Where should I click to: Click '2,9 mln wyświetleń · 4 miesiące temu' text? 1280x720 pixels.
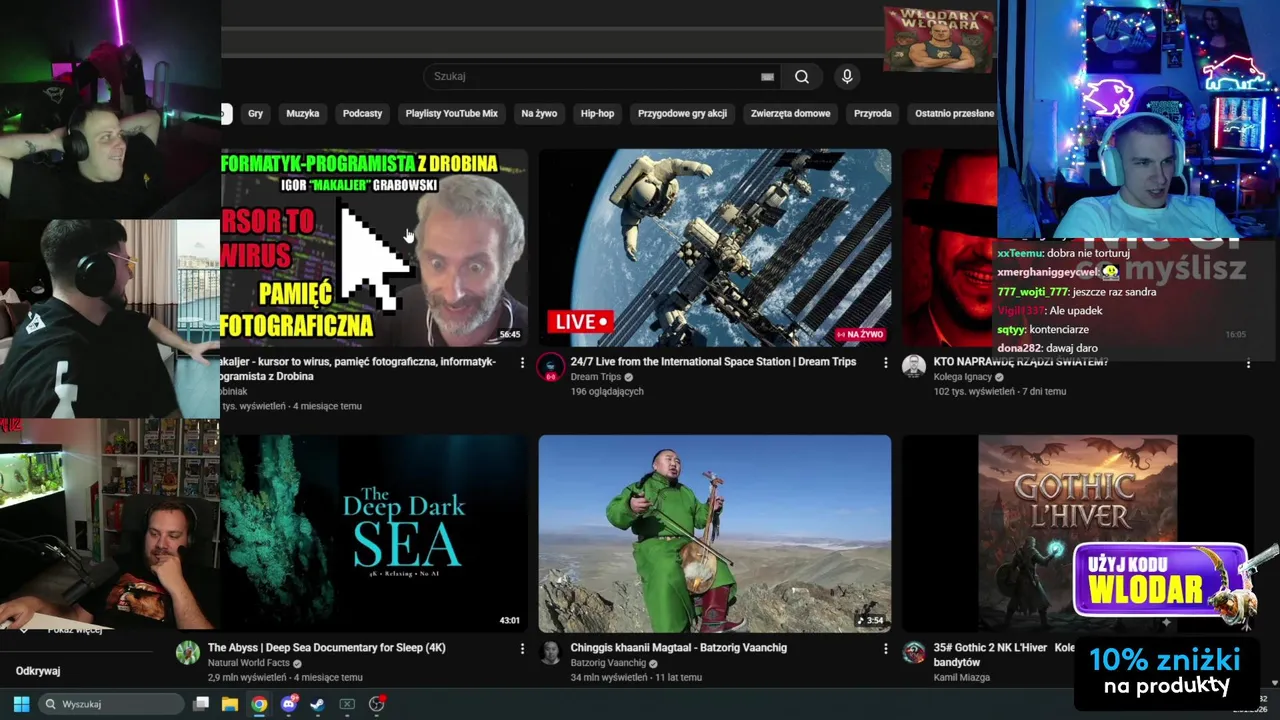pyautogui.click(x=285, y=678)
